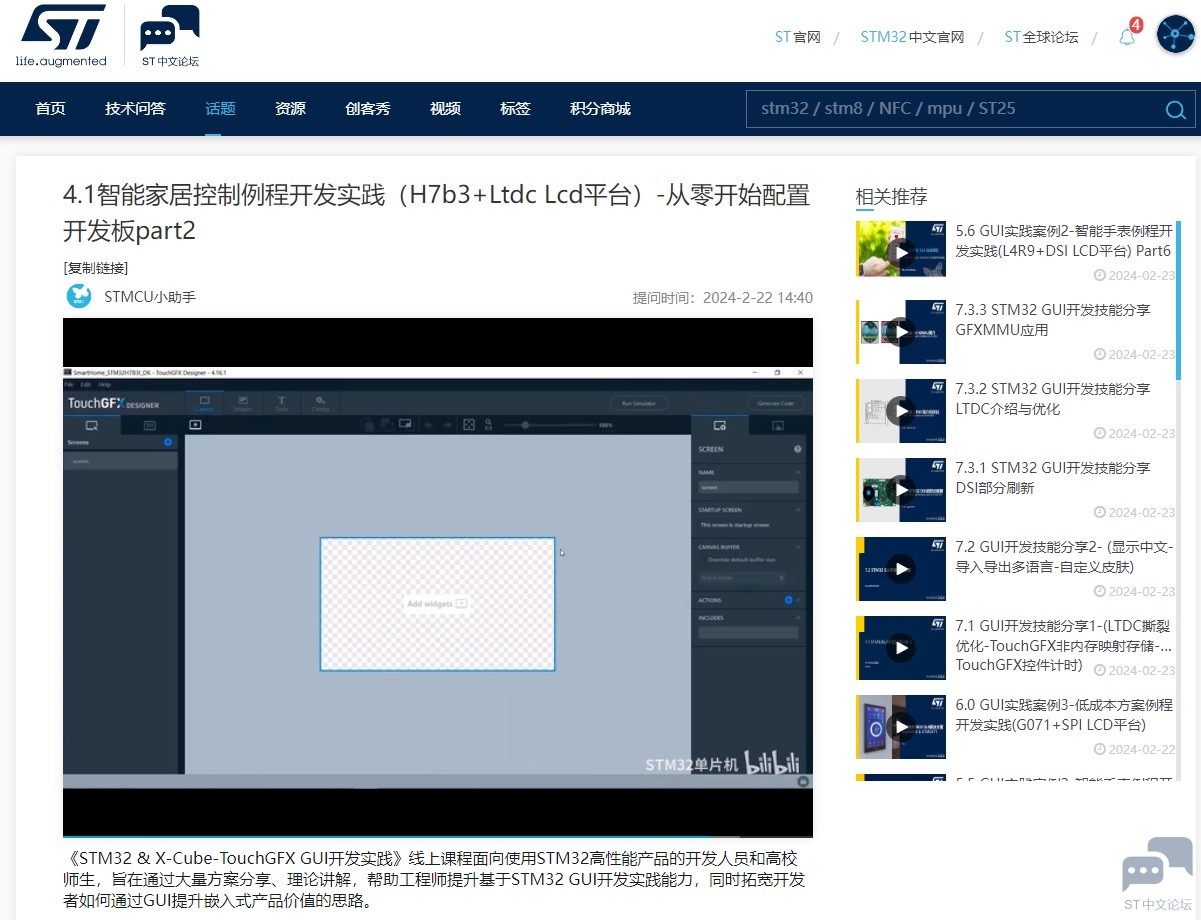Open title 5.6 GUI实践案例2-智能手表例程开发实践
This screenshot has height=920, width=1201.
[1064, 241]
